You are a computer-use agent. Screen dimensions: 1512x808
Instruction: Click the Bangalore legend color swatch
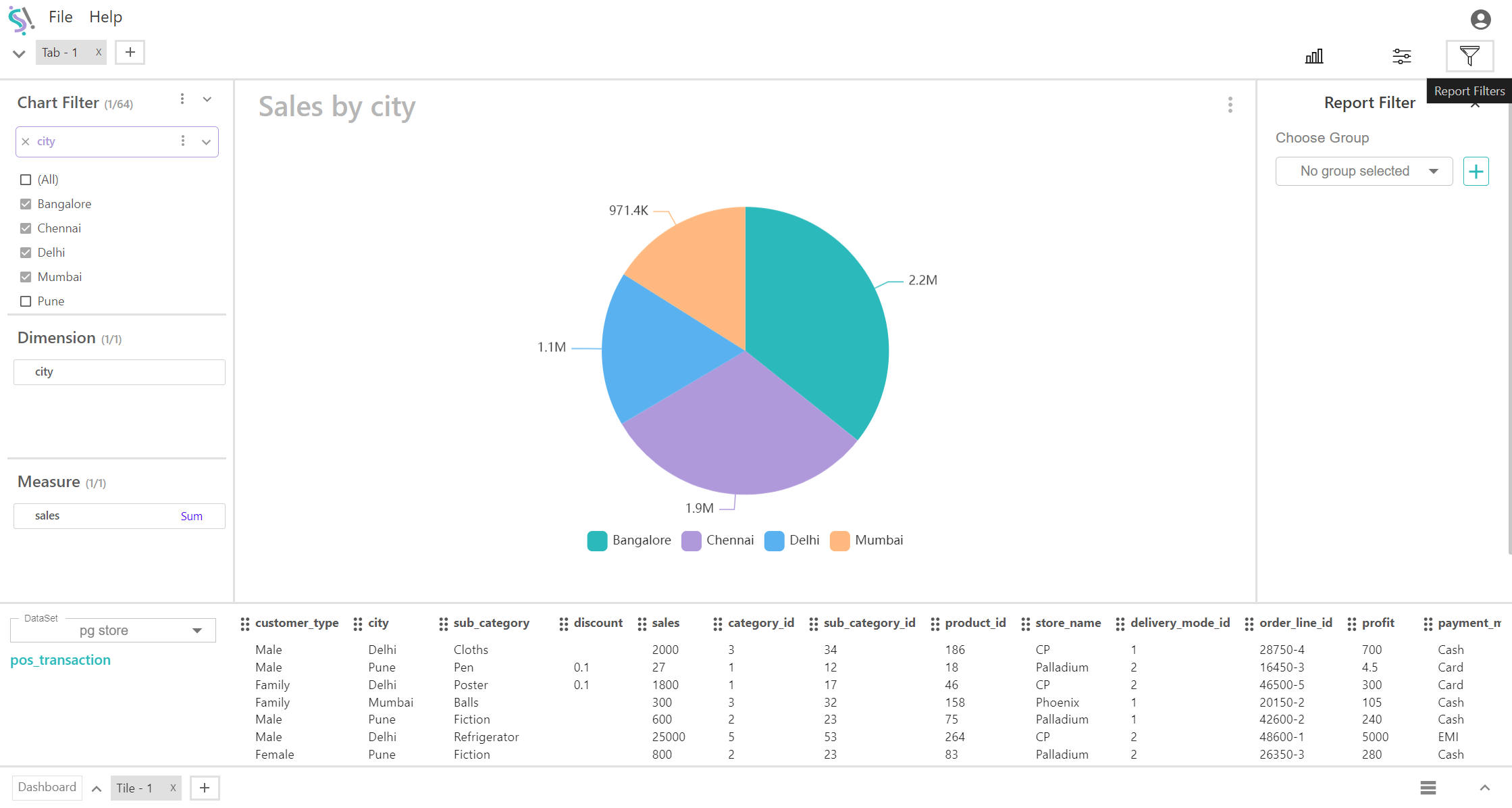(597, 540)
